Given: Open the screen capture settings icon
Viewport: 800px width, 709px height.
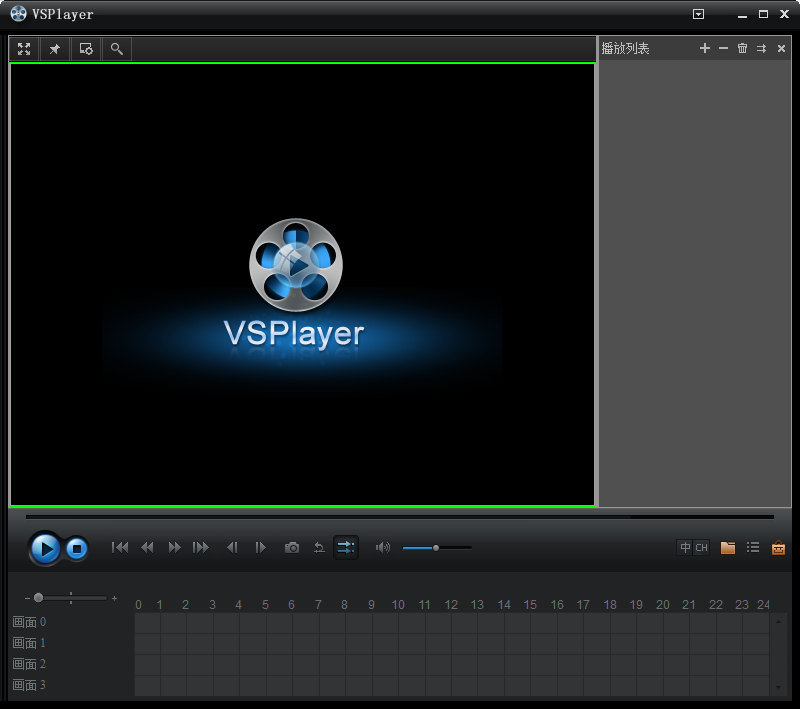Looking at the screenshot, I should point(86,49).
